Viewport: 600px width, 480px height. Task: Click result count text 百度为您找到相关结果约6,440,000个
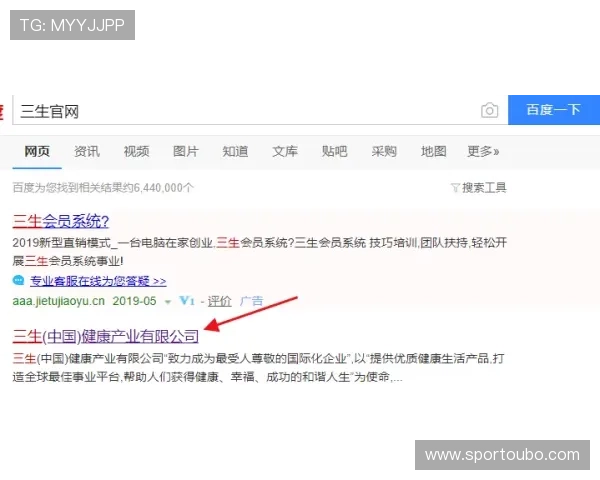(x=103, y=188)
